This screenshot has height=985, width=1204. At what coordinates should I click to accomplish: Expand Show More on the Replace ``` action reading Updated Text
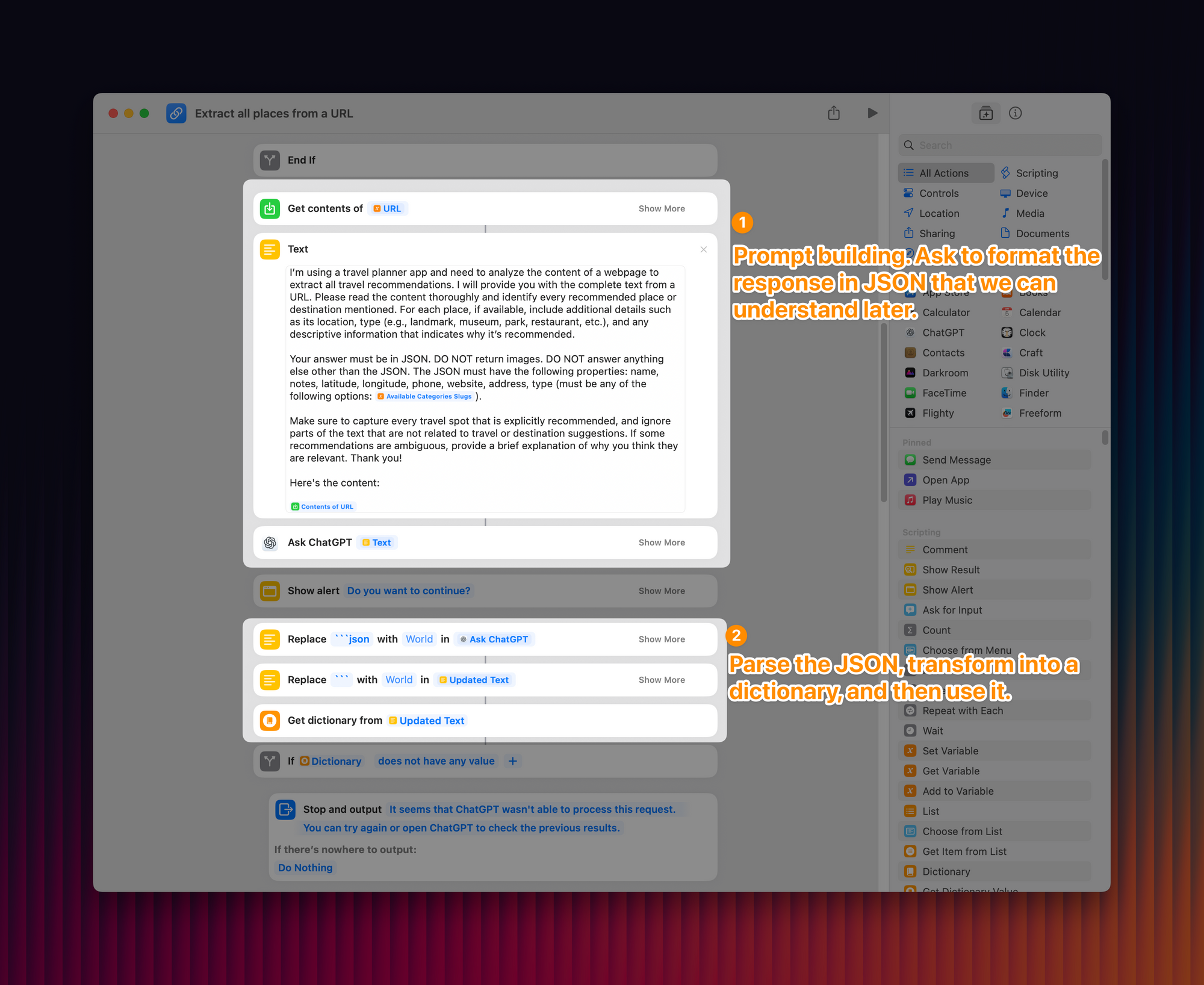click(662, 680)
